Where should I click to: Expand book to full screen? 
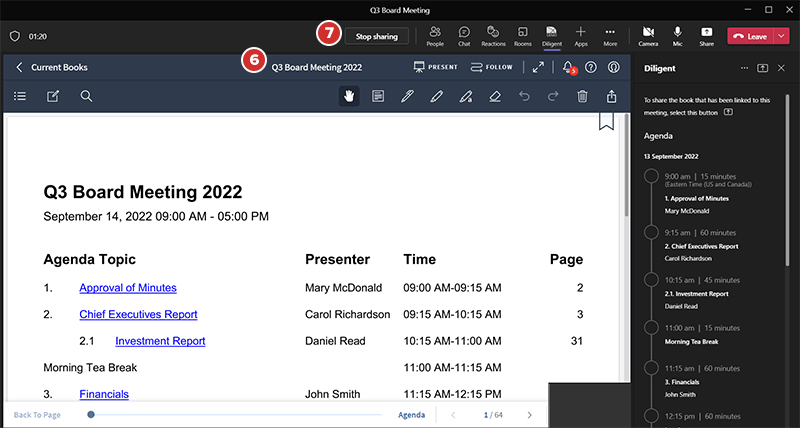[538, 67]
